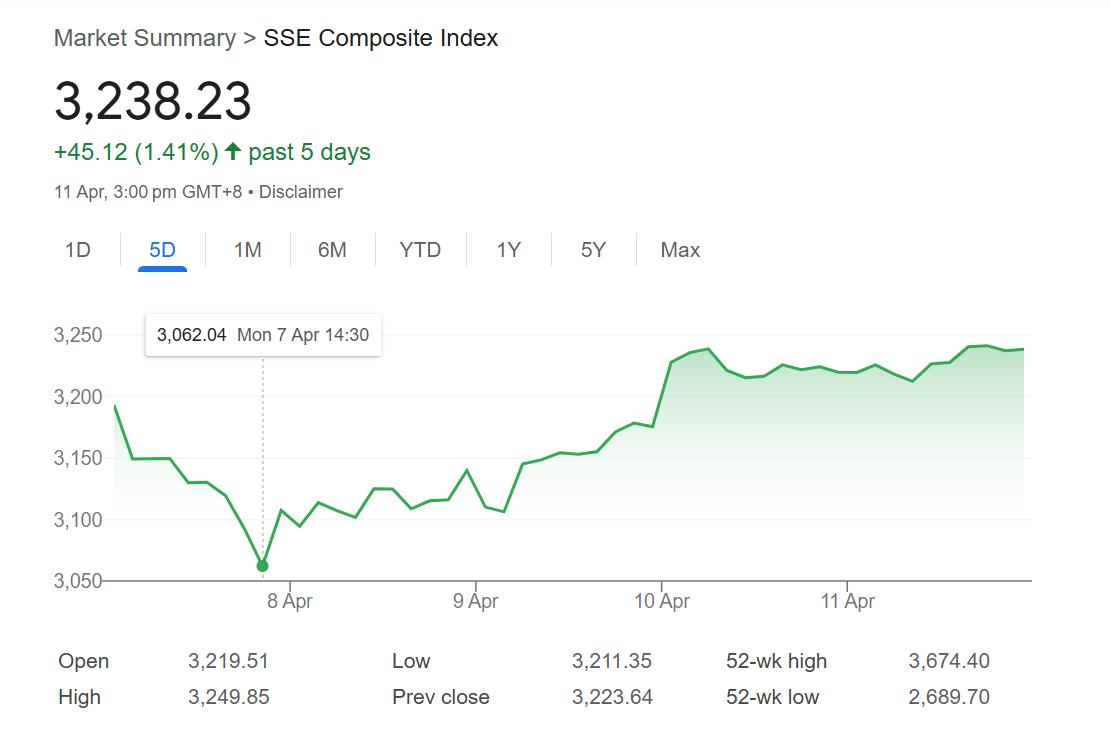Click the highlighted data point on 7 Apr
Viewport: 1111px width, 736px height.
coord(261,565)
